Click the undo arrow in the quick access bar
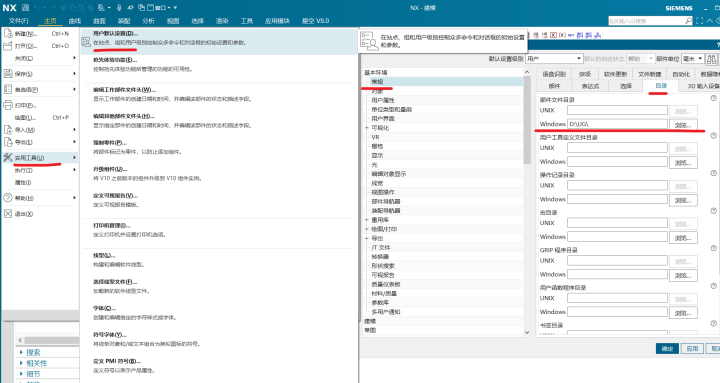The height and width of the screenshot is (383, 720). (x=37, y=8)
